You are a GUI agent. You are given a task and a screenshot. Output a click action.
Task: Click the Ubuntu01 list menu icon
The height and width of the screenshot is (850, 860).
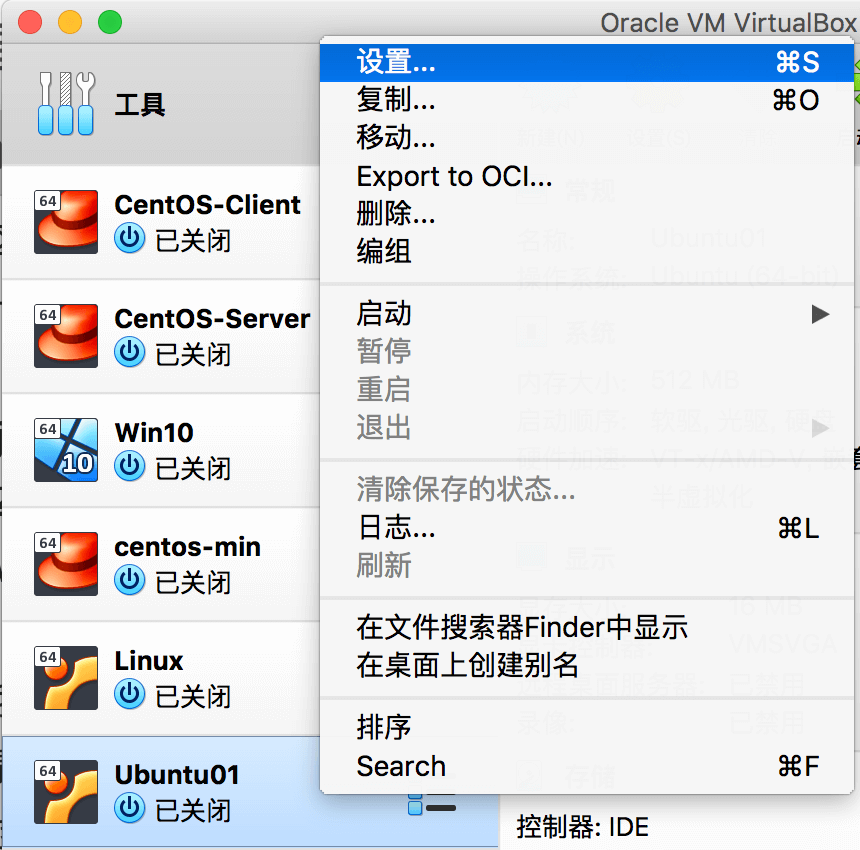[x=432, y=802]
